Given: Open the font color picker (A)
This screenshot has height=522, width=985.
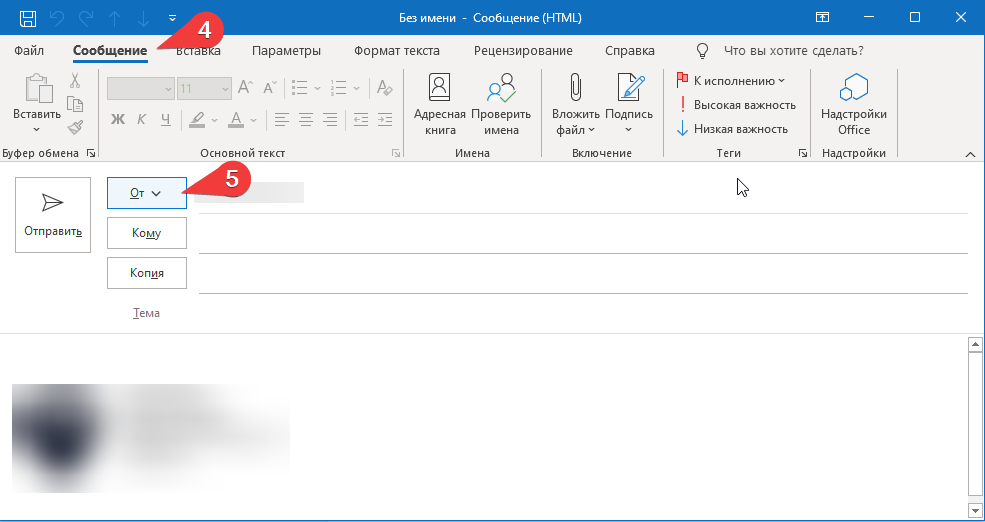Looking at the screenshot, I should pyautogui.click(x=236, y=119).
